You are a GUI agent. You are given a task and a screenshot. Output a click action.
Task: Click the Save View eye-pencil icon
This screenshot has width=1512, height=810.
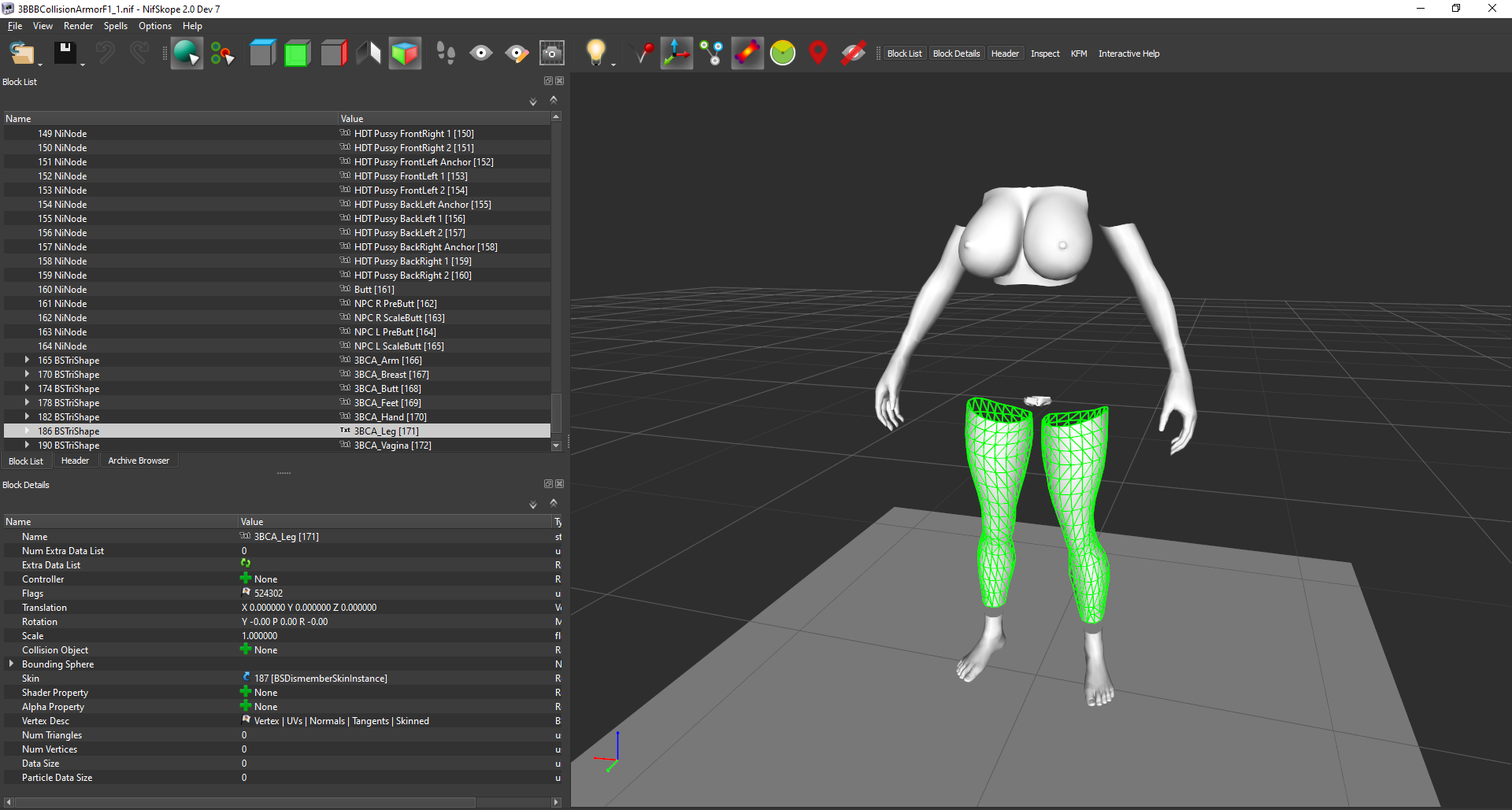pyautogui.click(x=517, y=54)
